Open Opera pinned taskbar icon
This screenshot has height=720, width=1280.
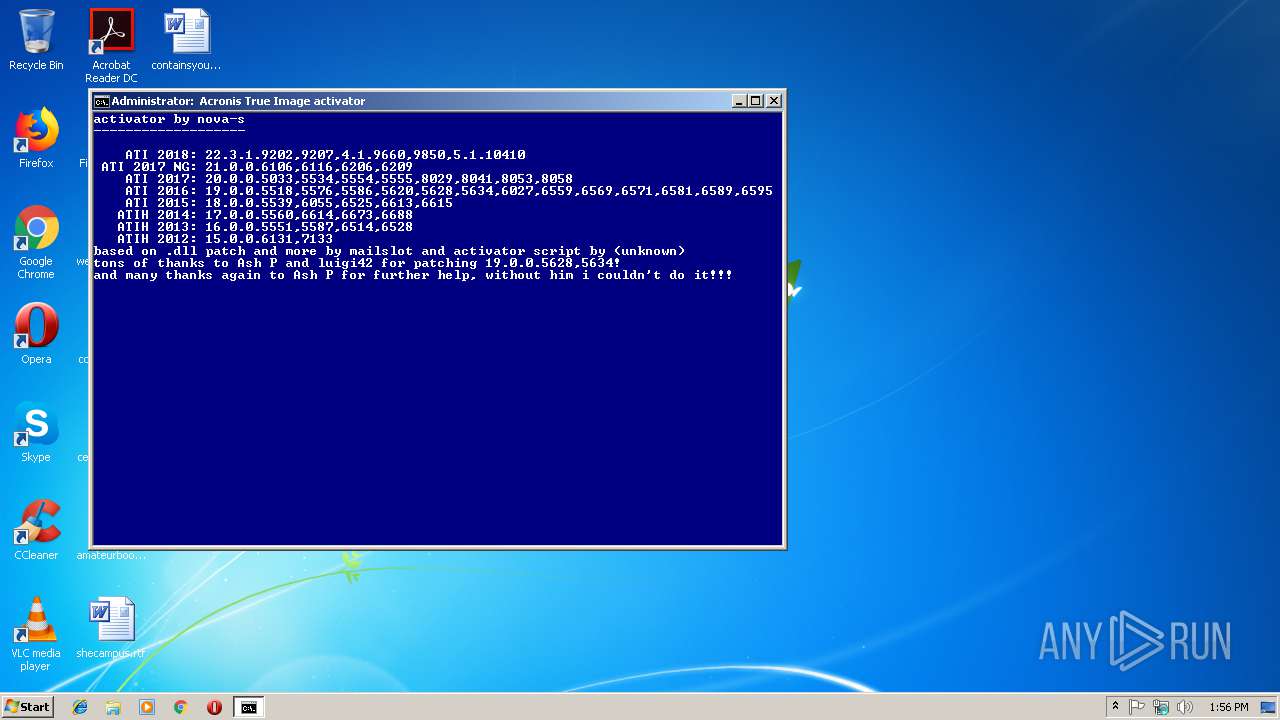[214, 707]
